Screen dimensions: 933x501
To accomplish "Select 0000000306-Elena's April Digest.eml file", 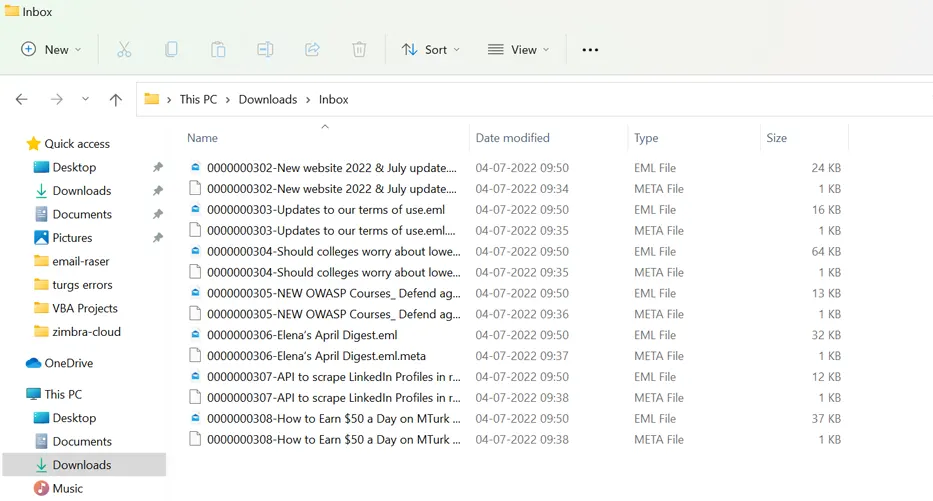I will point(302,335).
